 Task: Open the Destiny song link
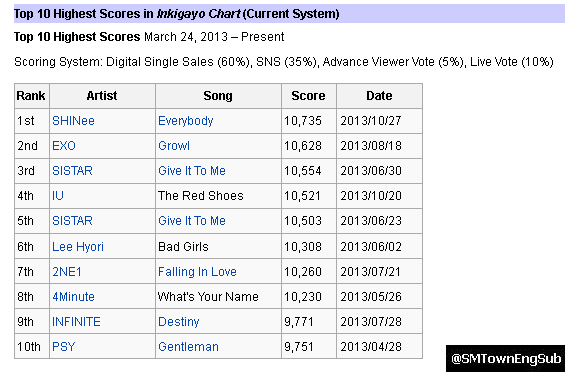click(x=179, y=322)
